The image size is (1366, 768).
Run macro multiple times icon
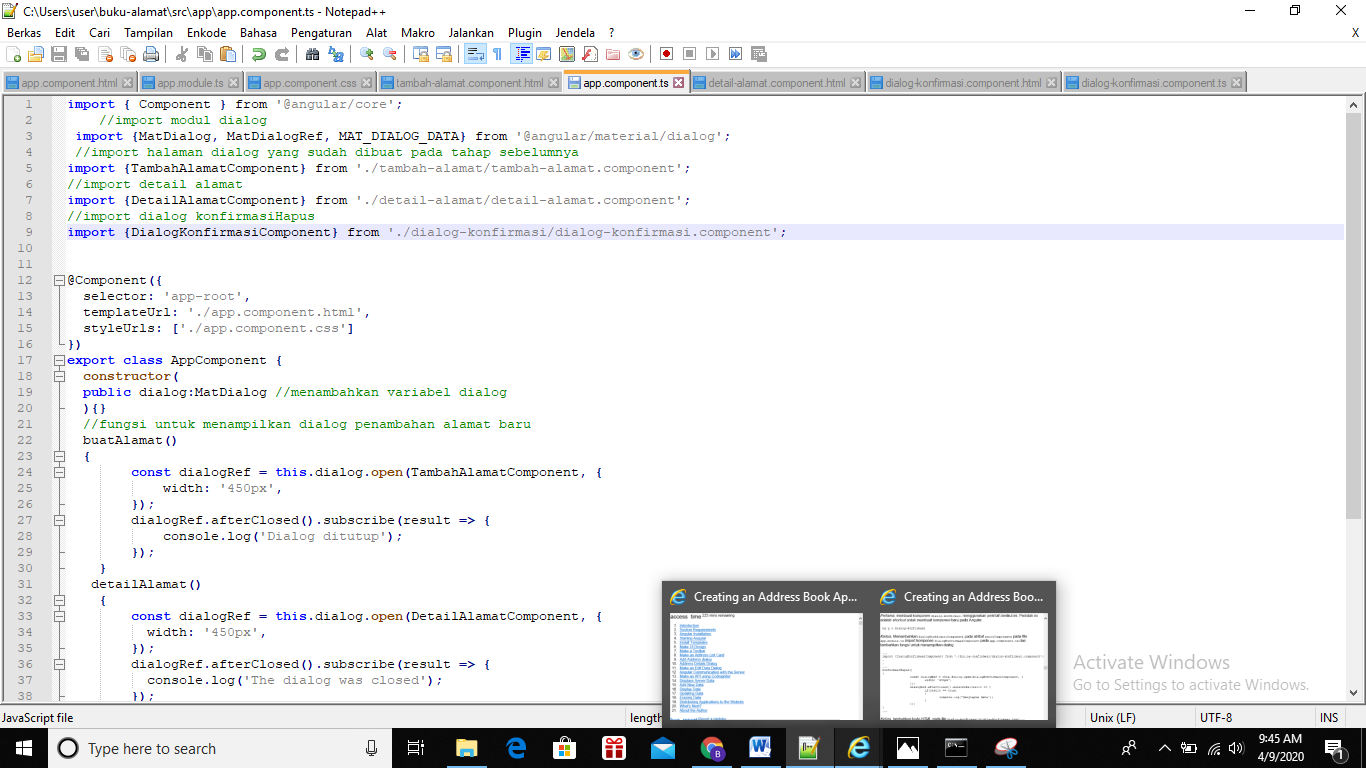click(735, 54)
